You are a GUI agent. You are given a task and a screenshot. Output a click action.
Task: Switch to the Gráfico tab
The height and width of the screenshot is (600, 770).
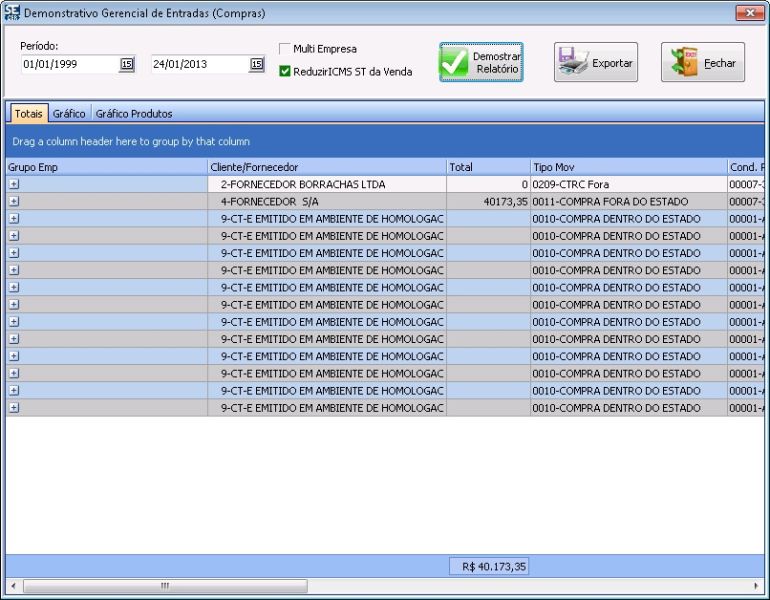(69, 114)
